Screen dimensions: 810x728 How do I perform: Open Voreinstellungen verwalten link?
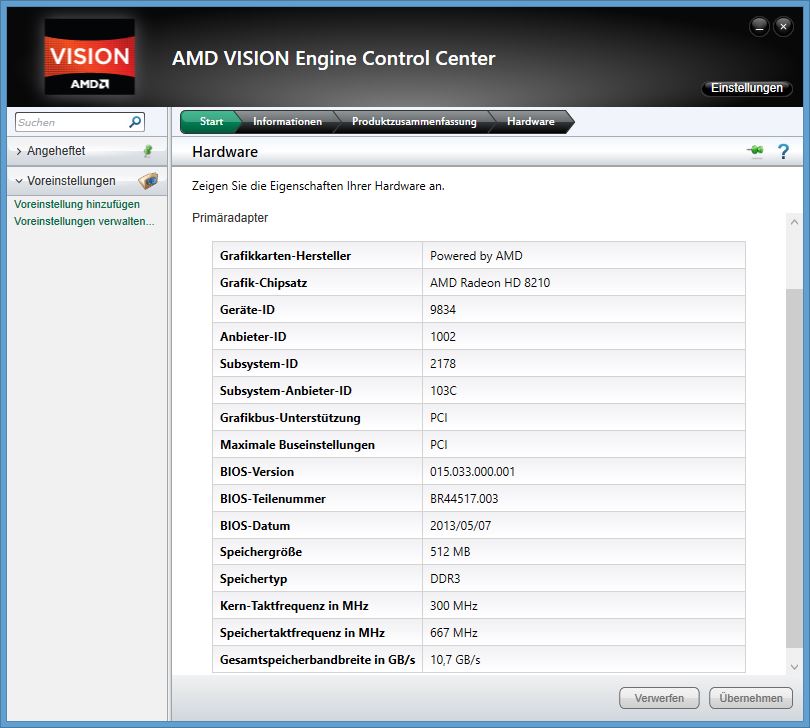pos(84,221)
